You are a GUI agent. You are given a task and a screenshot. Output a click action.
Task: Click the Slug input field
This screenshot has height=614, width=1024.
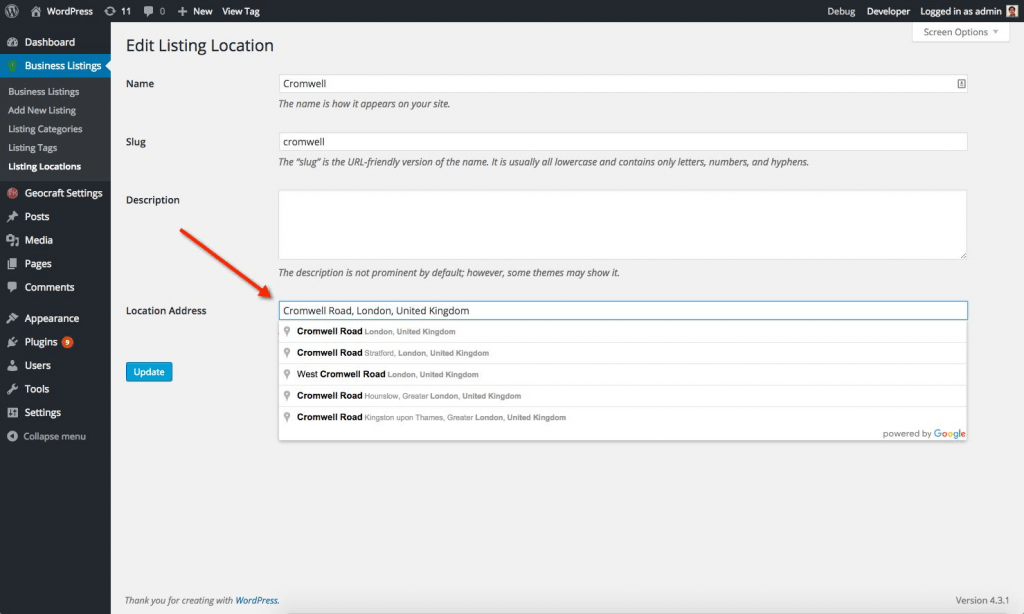622,142
